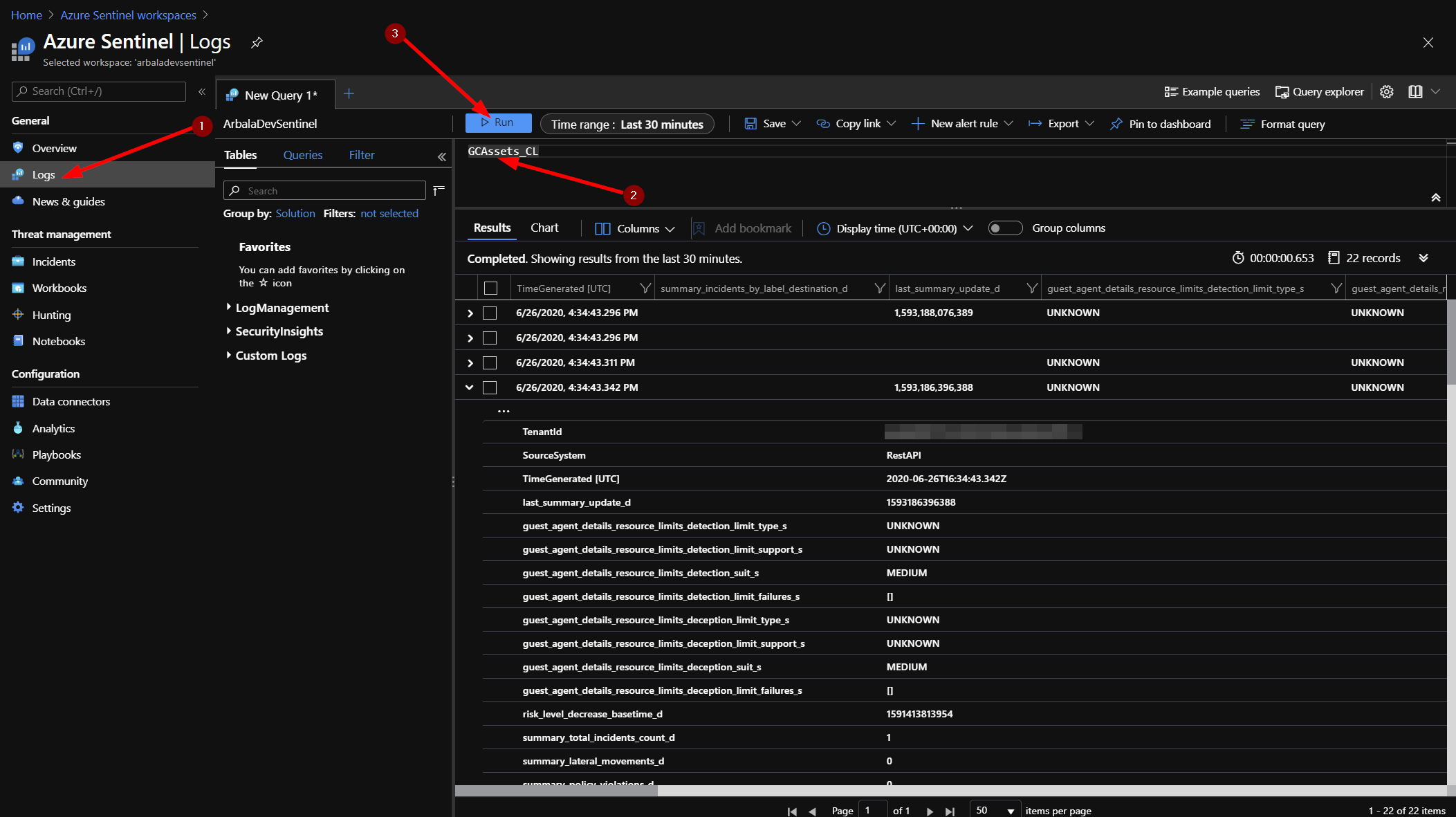The image size is (1456, 817).
Task: Click the tables Search box
Action: click(324, 190)
